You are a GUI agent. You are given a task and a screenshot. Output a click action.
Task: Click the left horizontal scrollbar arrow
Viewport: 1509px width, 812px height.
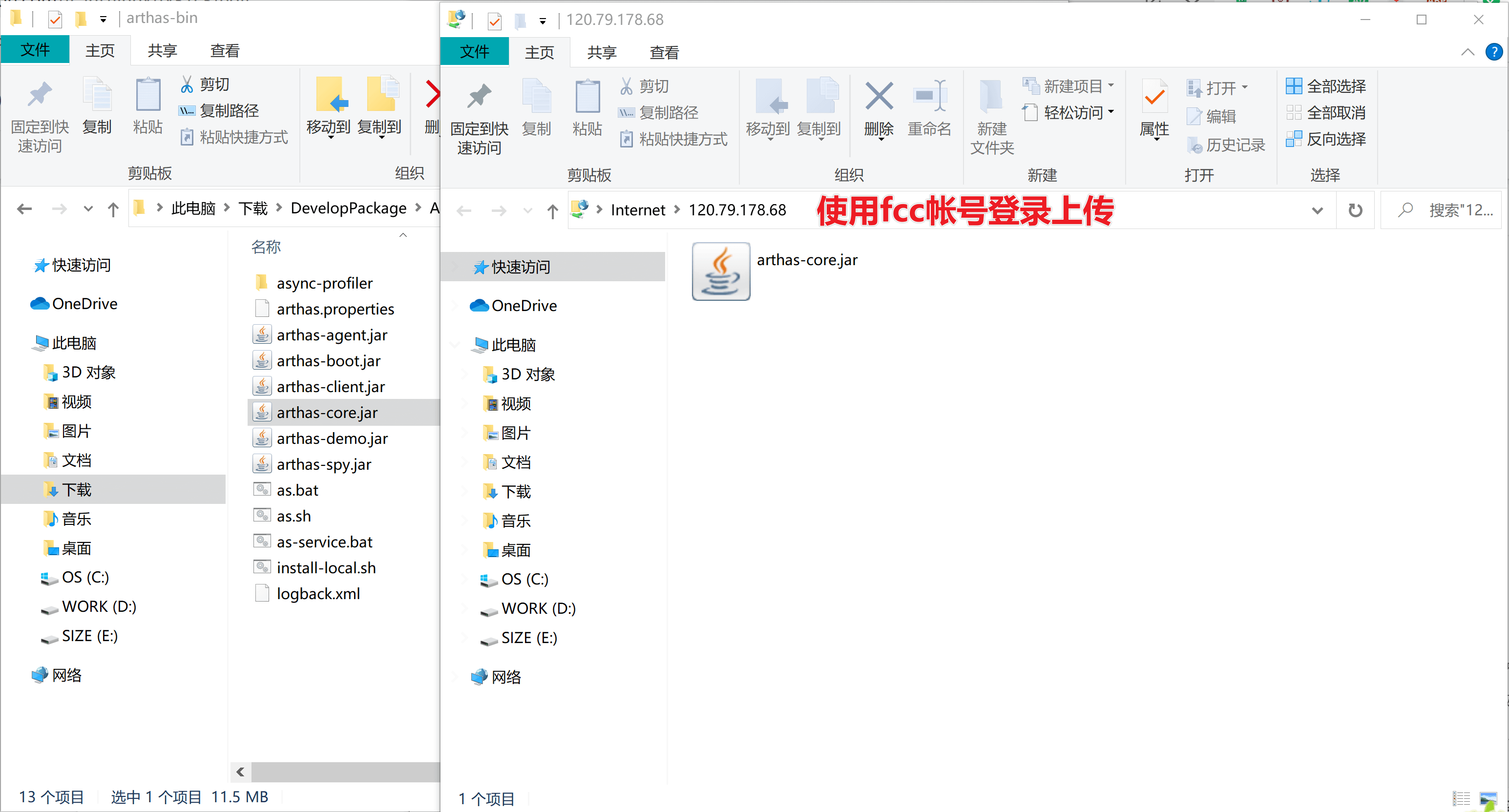(241, 771)
